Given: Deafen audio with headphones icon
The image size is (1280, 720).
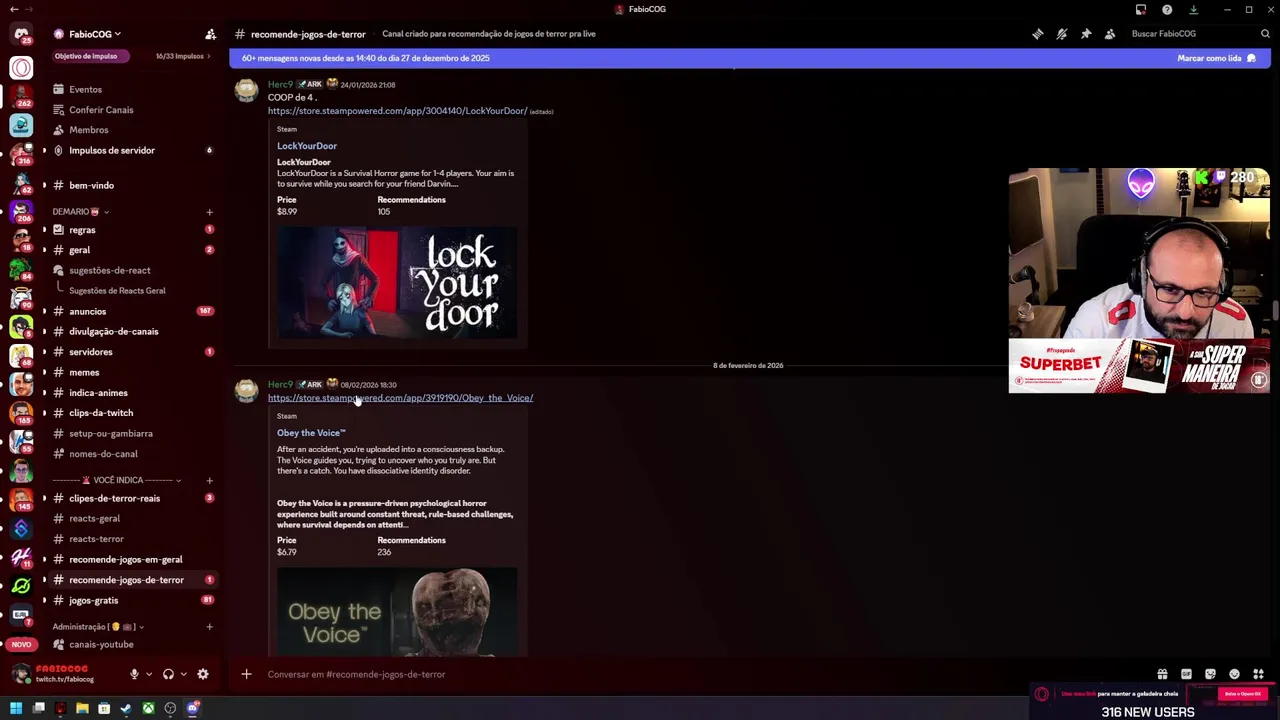Looking at the screenshot, I should pyautogui.click(x=168, y=674).
